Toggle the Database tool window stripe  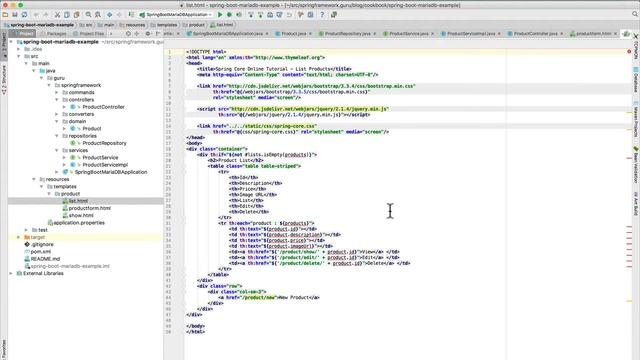click(x=636, y=80)
